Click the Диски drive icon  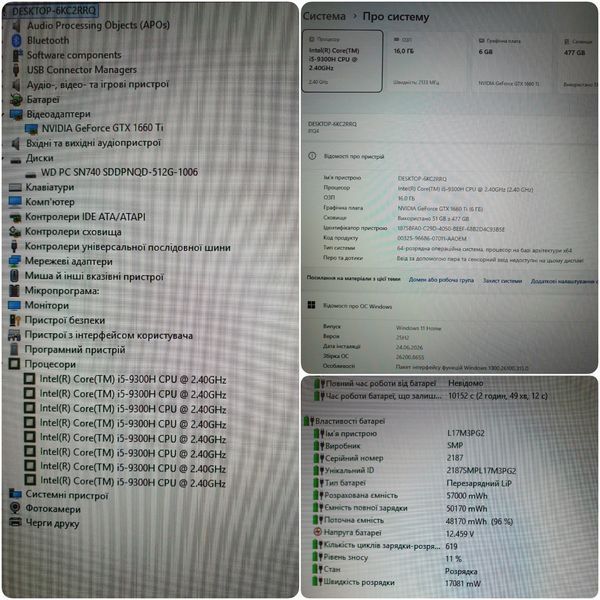tap(16, 160)
